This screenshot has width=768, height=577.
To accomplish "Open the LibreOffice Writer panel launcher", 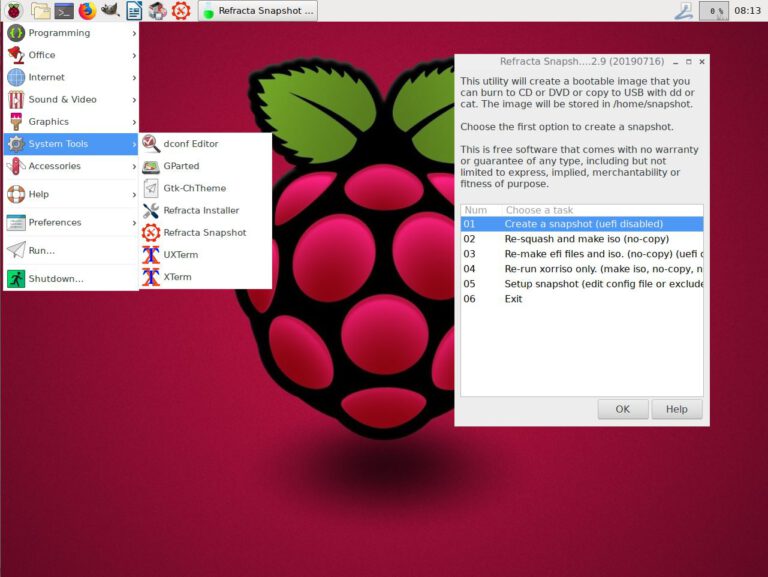I will [x=134, y=10].
